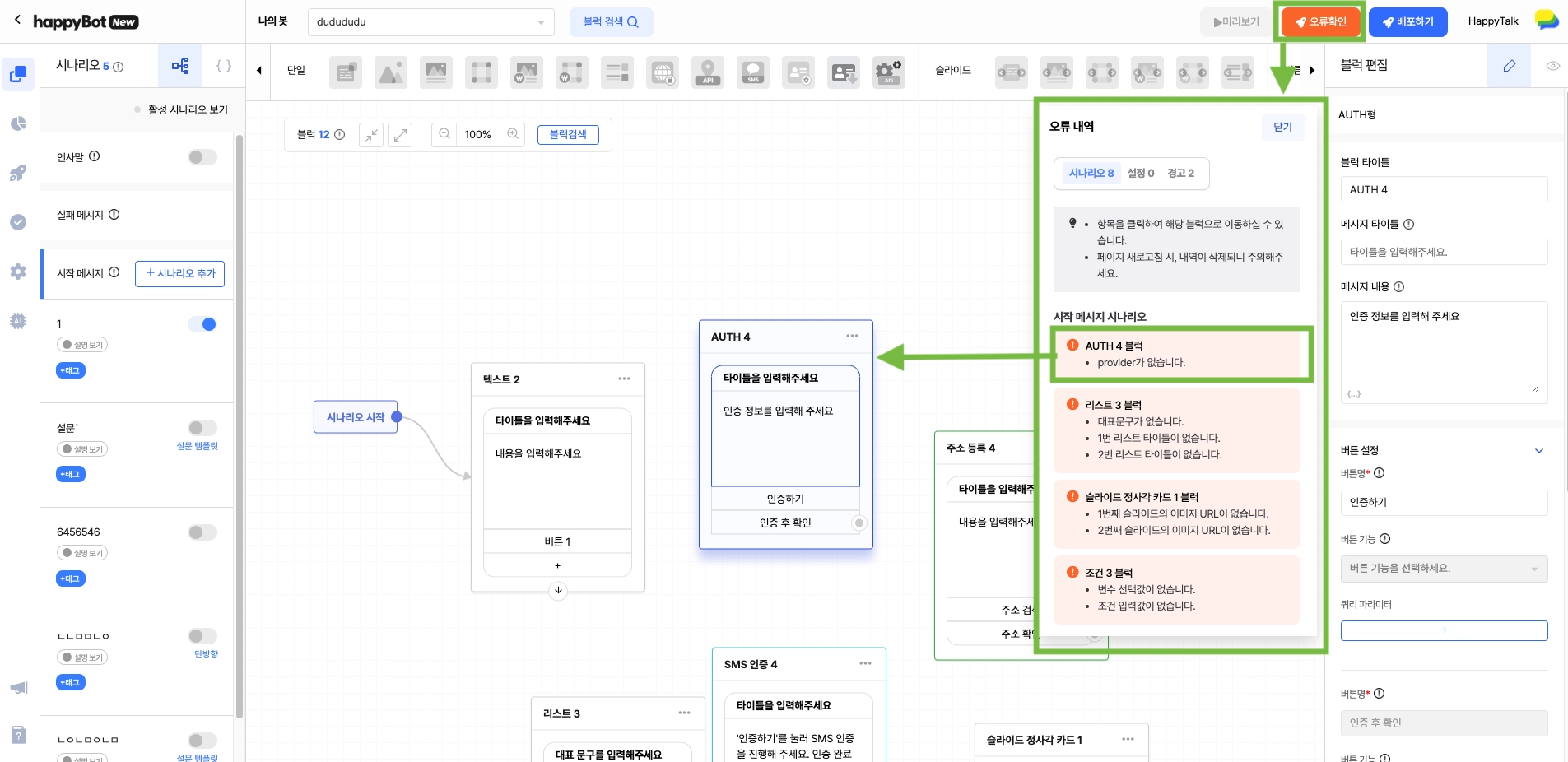Go back using the arrow beside happyBot logo
Image resolution: width=1568 pixels, height=762 pixels.
point(17,20)
